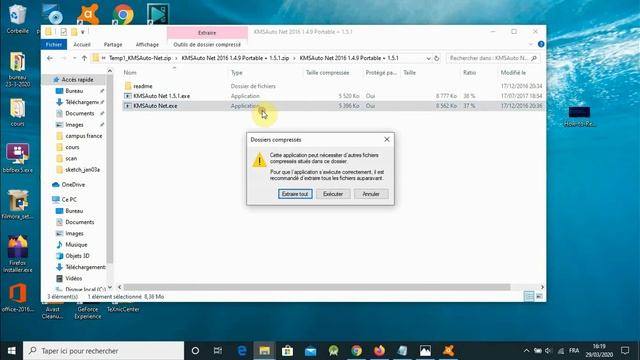The width and height of the screenshot is (640, 360).
Task: Refresh the folder view
Action: pos(437,58)
